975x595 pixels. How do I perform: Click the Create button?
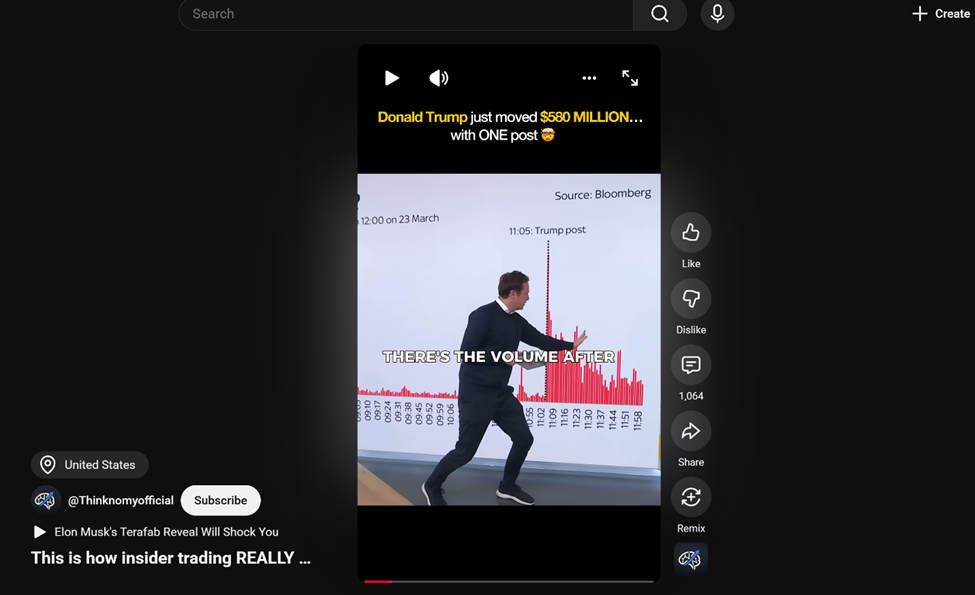point(940,14)
